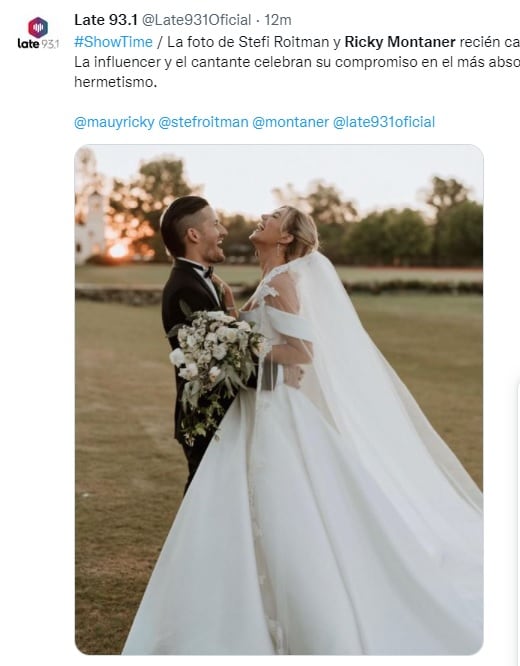Click the @Late931Oficial handle in the header
Viewport: 520px width, 666px height.
coord(196,20)
